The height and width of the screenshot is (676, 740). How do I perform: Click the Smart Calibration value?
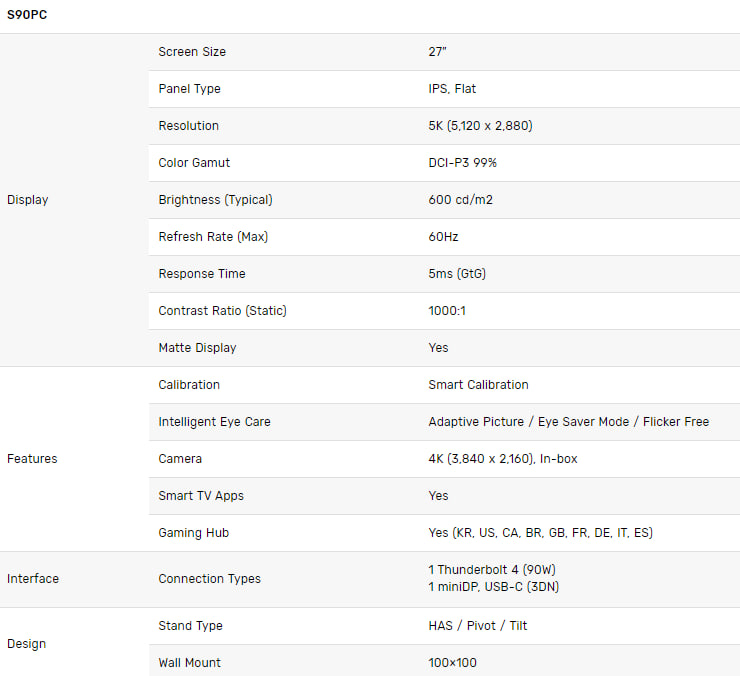[x=479, y=385]
